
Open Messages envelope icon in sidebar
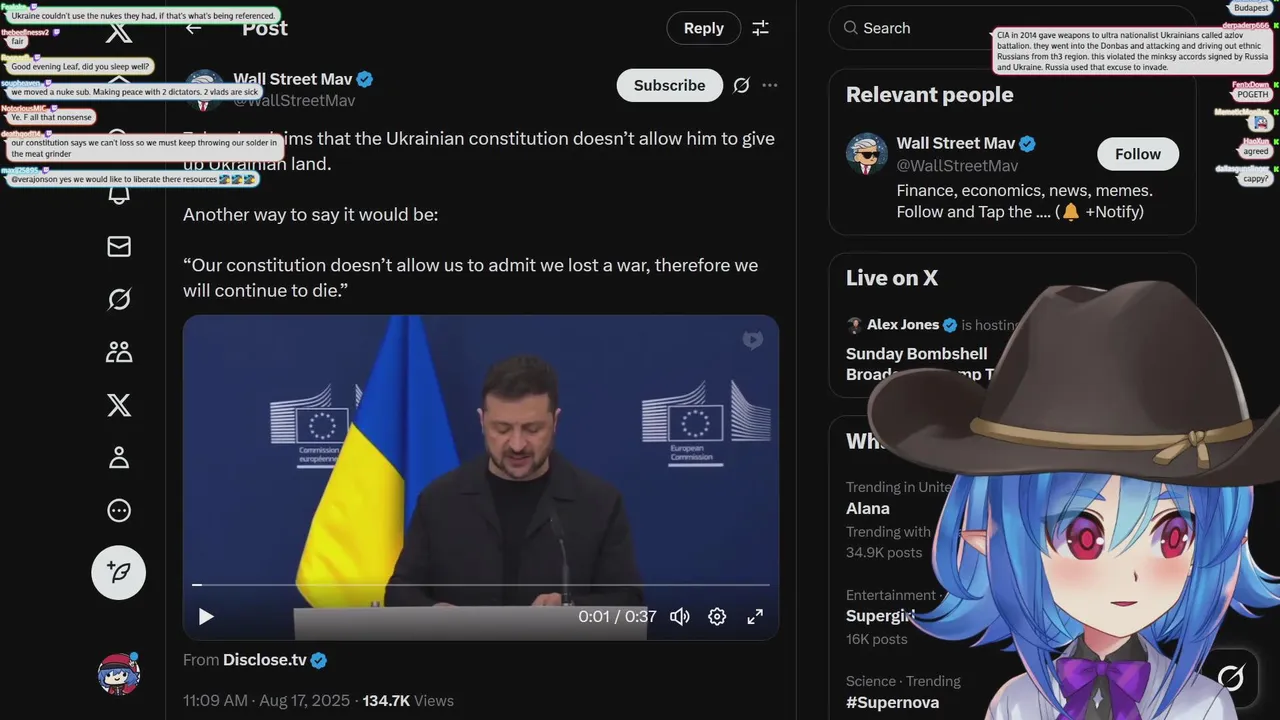coord(119,246)
